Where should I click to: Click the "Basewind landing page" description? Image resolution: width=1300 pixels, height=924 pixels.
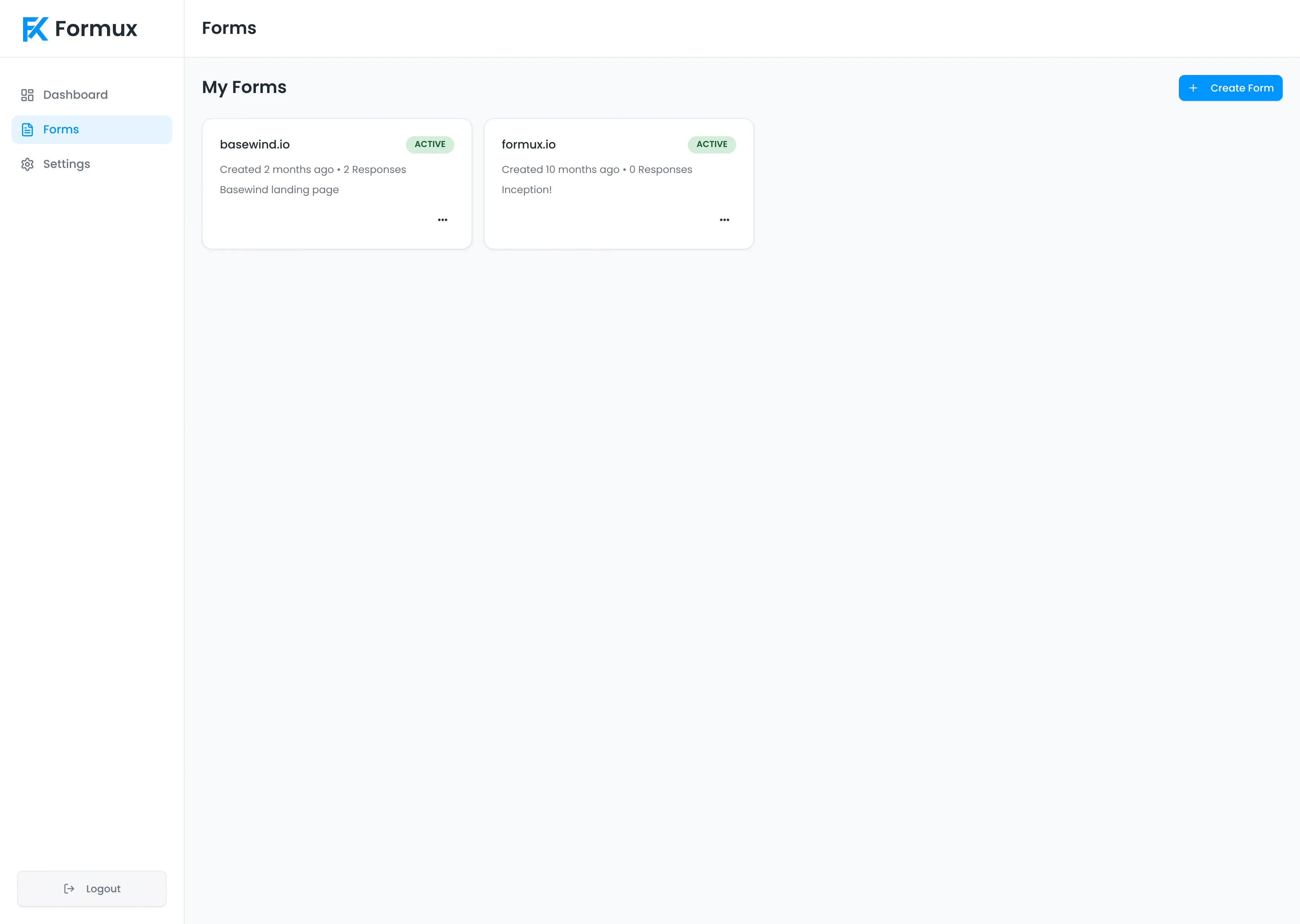tap(279, 190)
